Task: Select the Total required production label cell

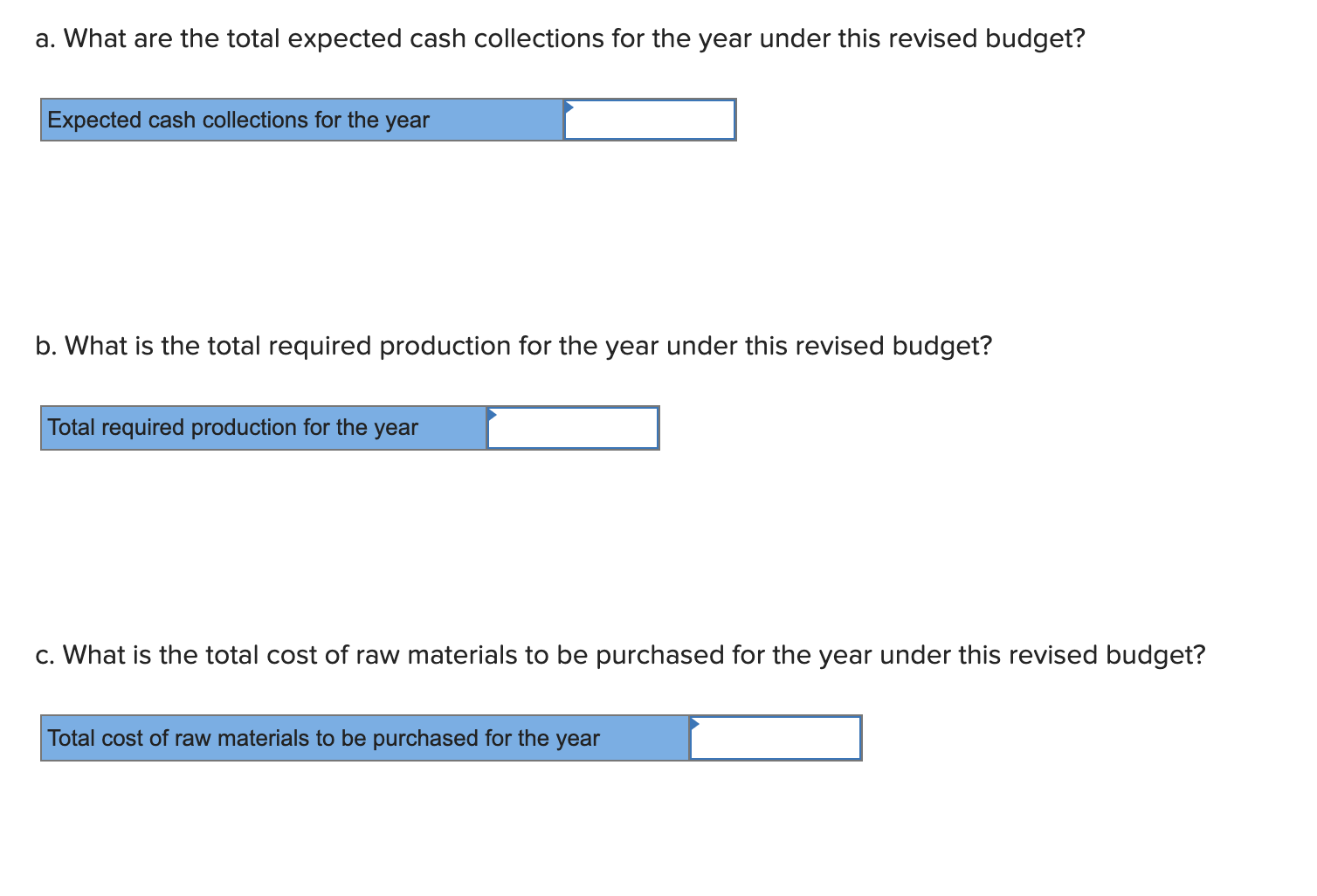Action: pyautogui.click(x=262, y=427)
